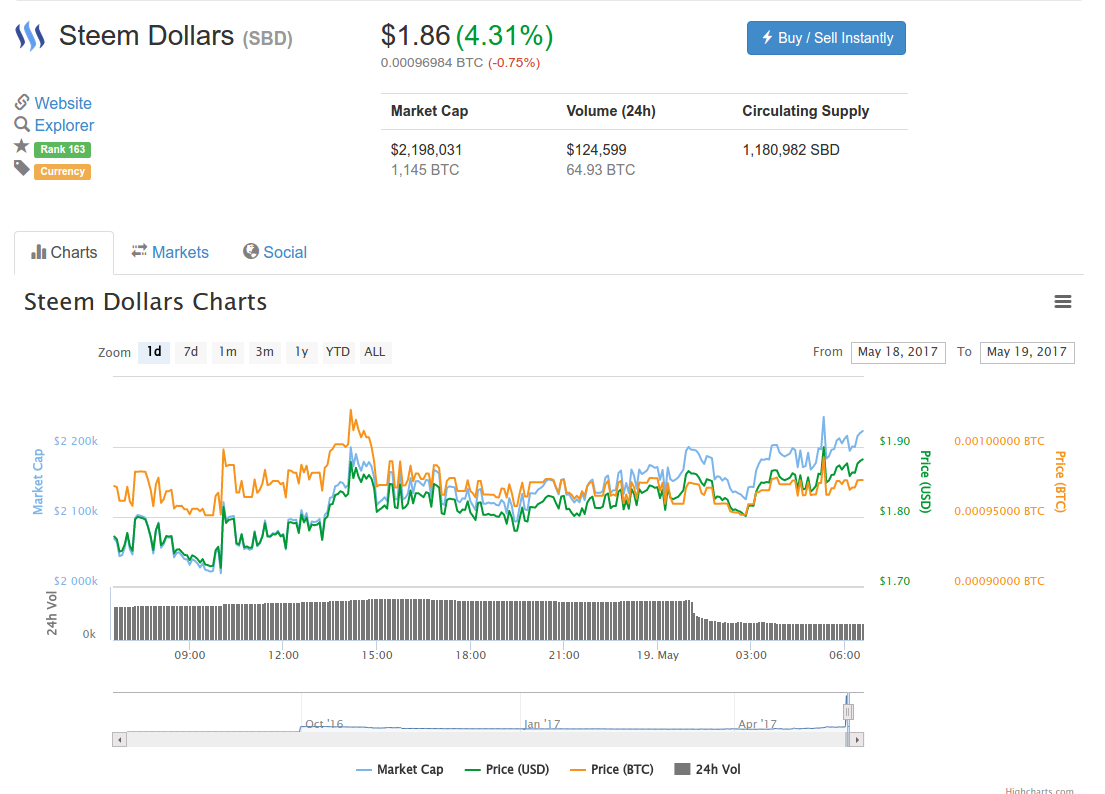The image size is (1105, 794).
Task: Click the 1,145 BTC market cap text
Action: pos(425,170)
